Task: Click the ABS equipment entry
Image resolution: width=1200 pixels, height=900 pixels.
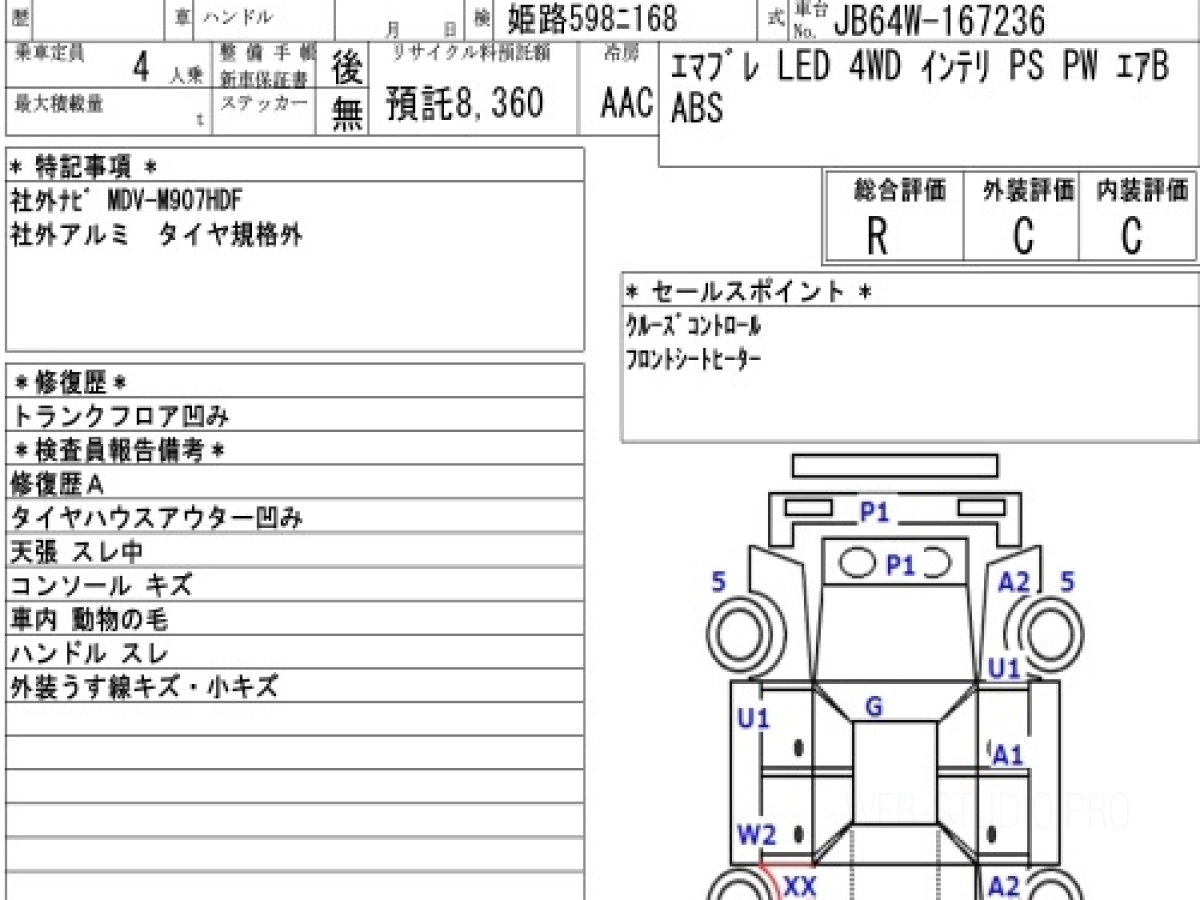Action: pyautogui.click(x=698, y=108)
